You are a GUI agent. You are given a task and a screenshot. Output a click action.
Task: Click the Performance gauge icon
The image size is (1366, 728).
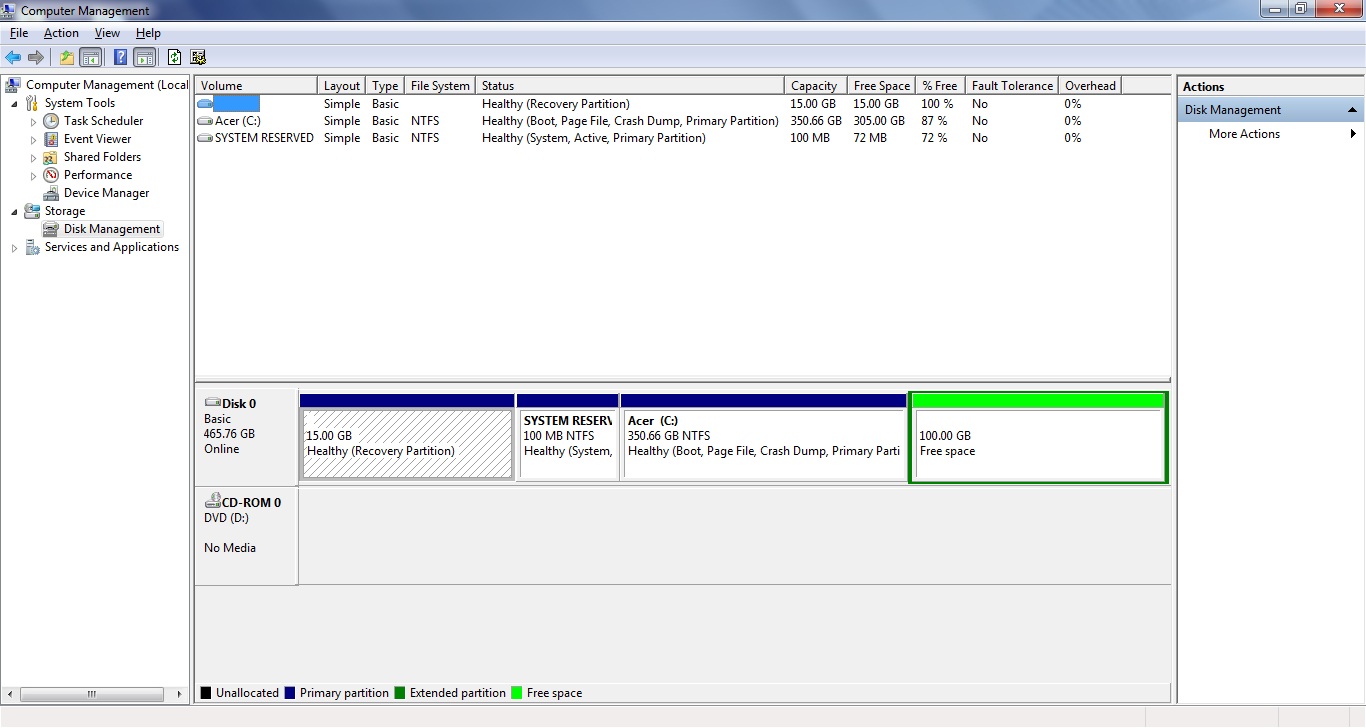[x=51, y=175]
